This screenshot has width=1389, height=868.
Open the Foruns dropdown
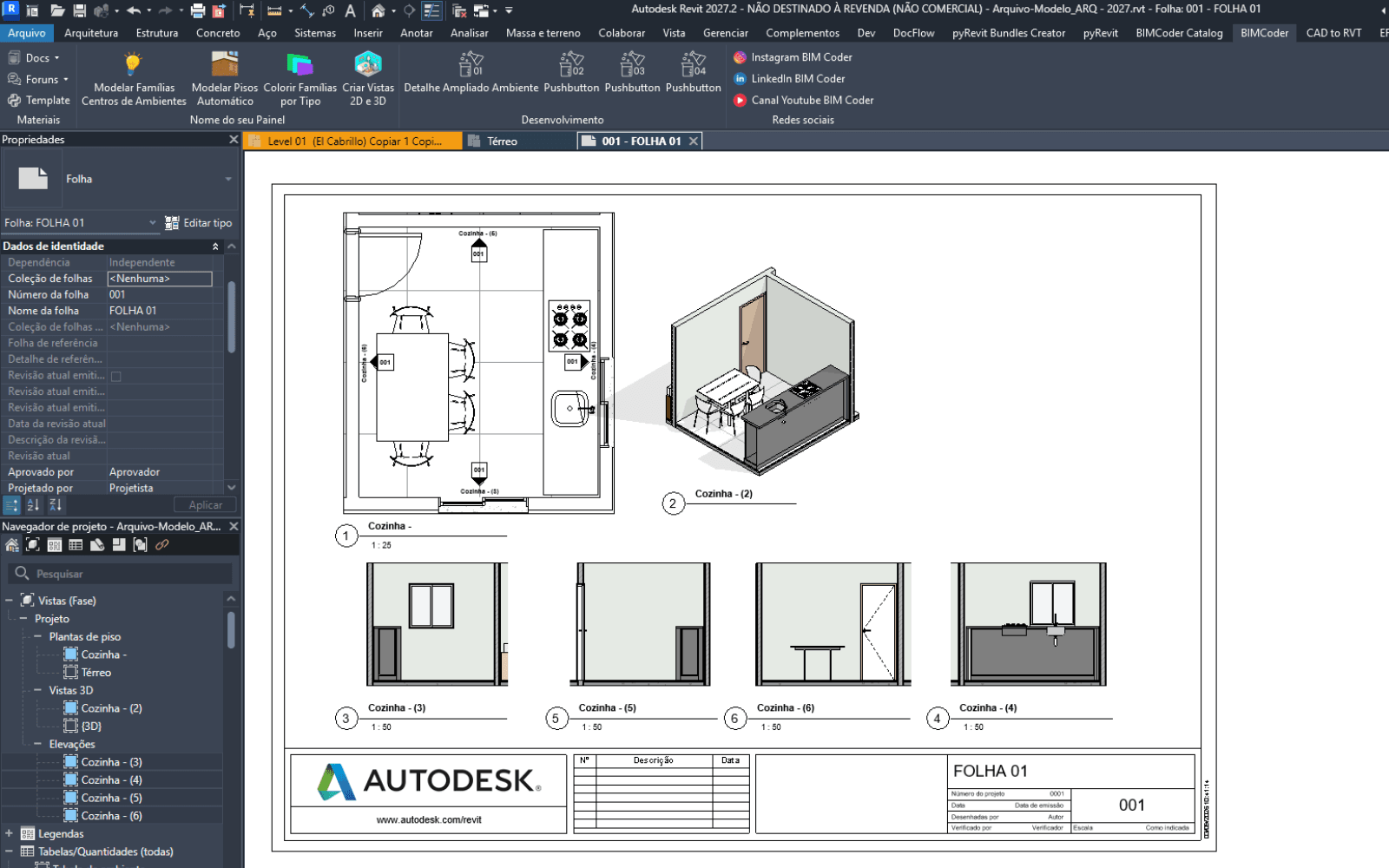pyautogui.click(x=38, y=79)
